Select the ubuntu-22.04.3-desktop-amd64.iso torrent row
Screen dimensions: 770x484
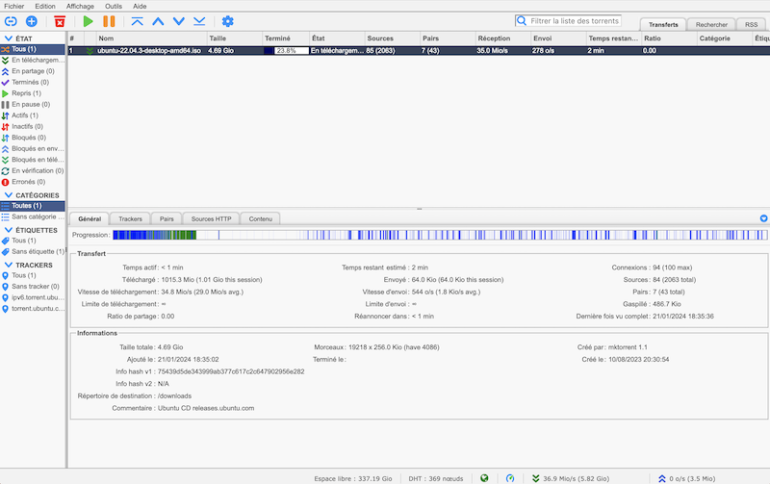click(x=418, y=51)
